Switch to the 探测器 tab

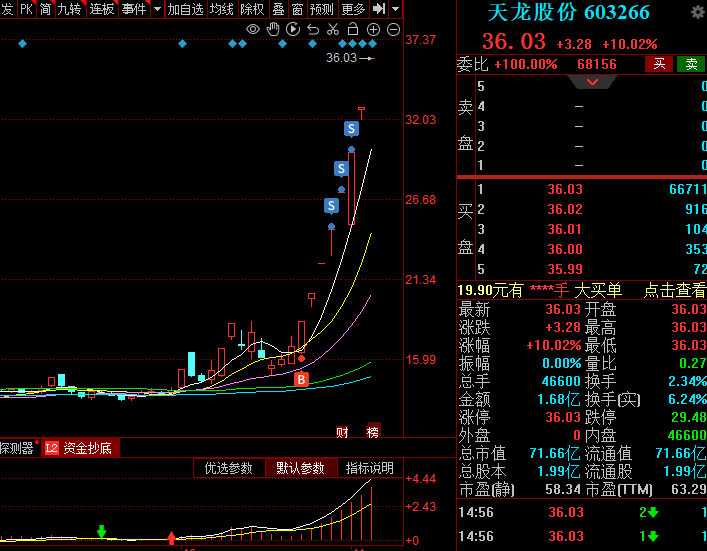(x=17, y=448)
